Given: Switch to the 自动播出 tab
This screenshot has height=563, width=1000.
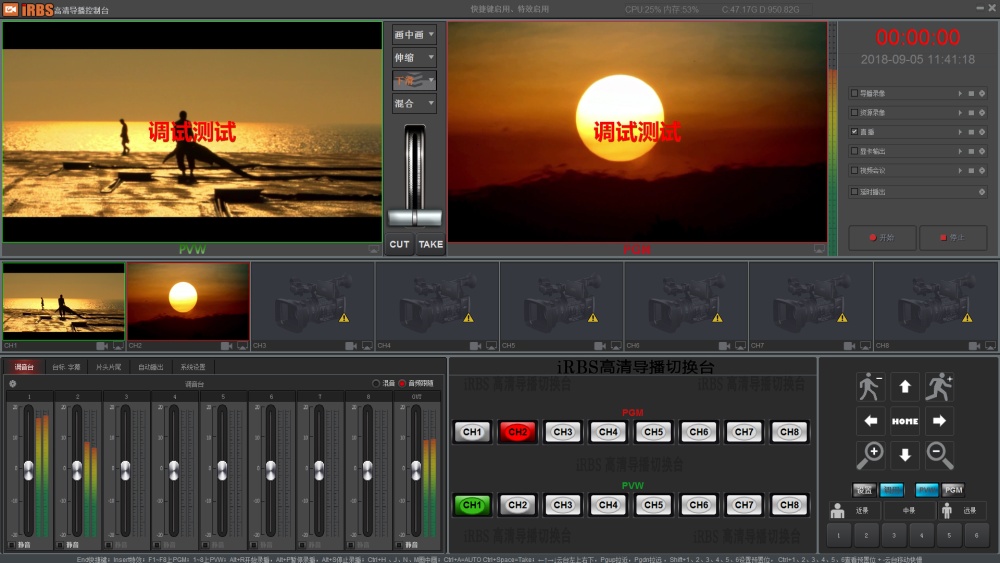Looking at the screenshot, I should tap(151, 367).
